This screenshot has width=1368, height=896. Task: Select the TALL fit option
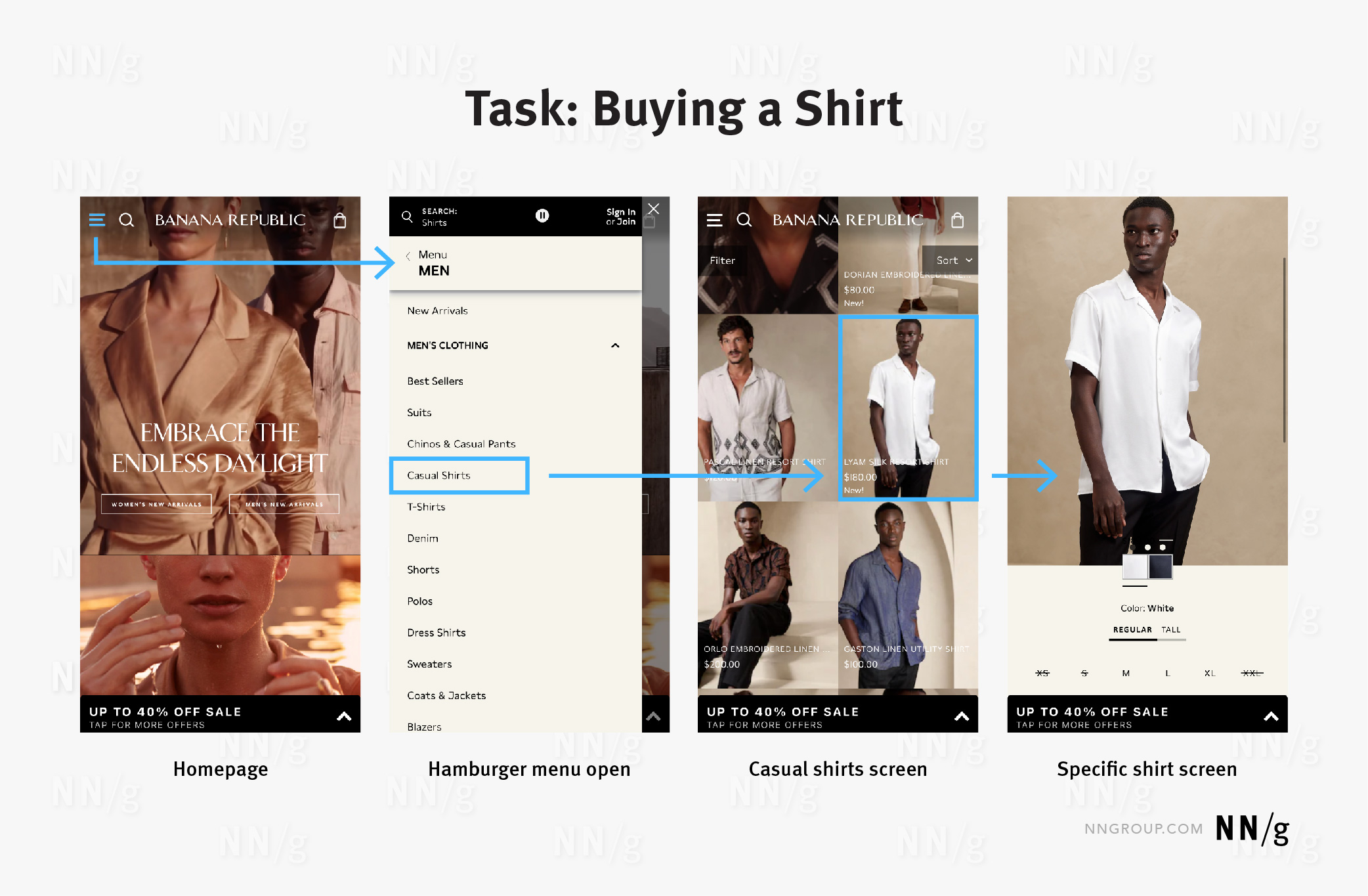click(x=1171, y=629)
